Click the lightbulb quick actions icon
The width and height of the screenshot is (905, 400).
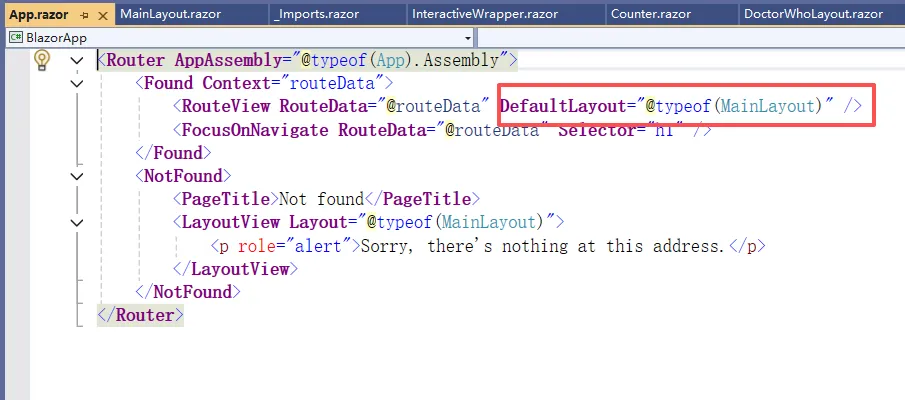[42, 60]
